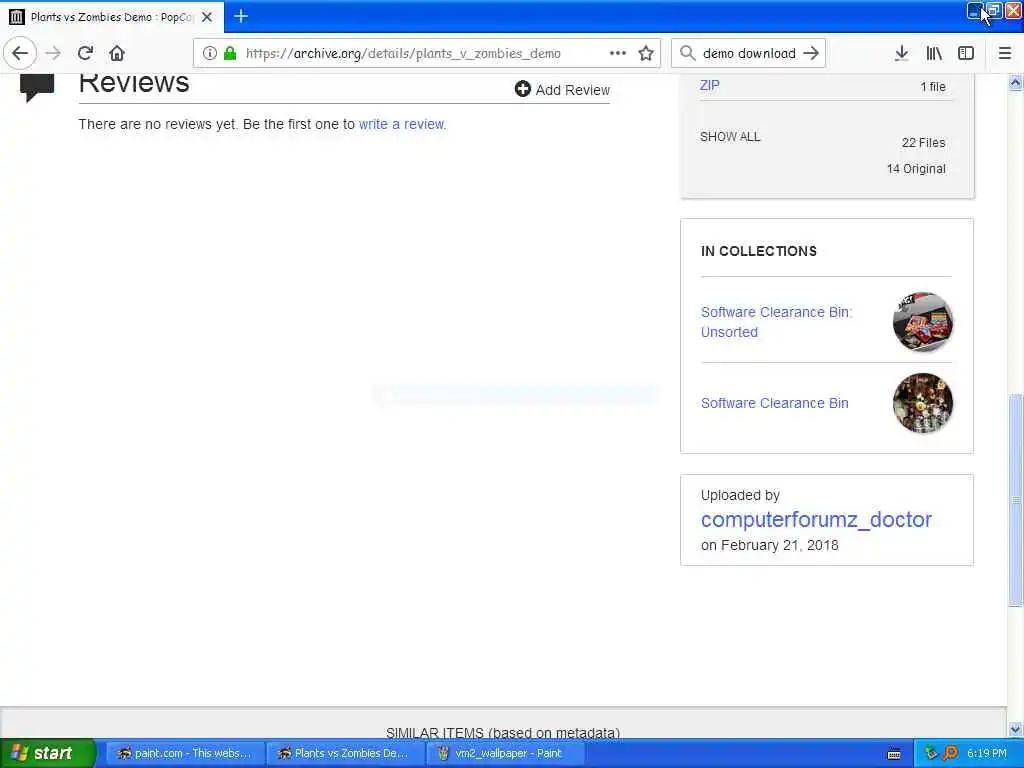This screenshot has height=768, width=1024.
Task: Show site information icon in address bar
Action: tap(209, 54)
